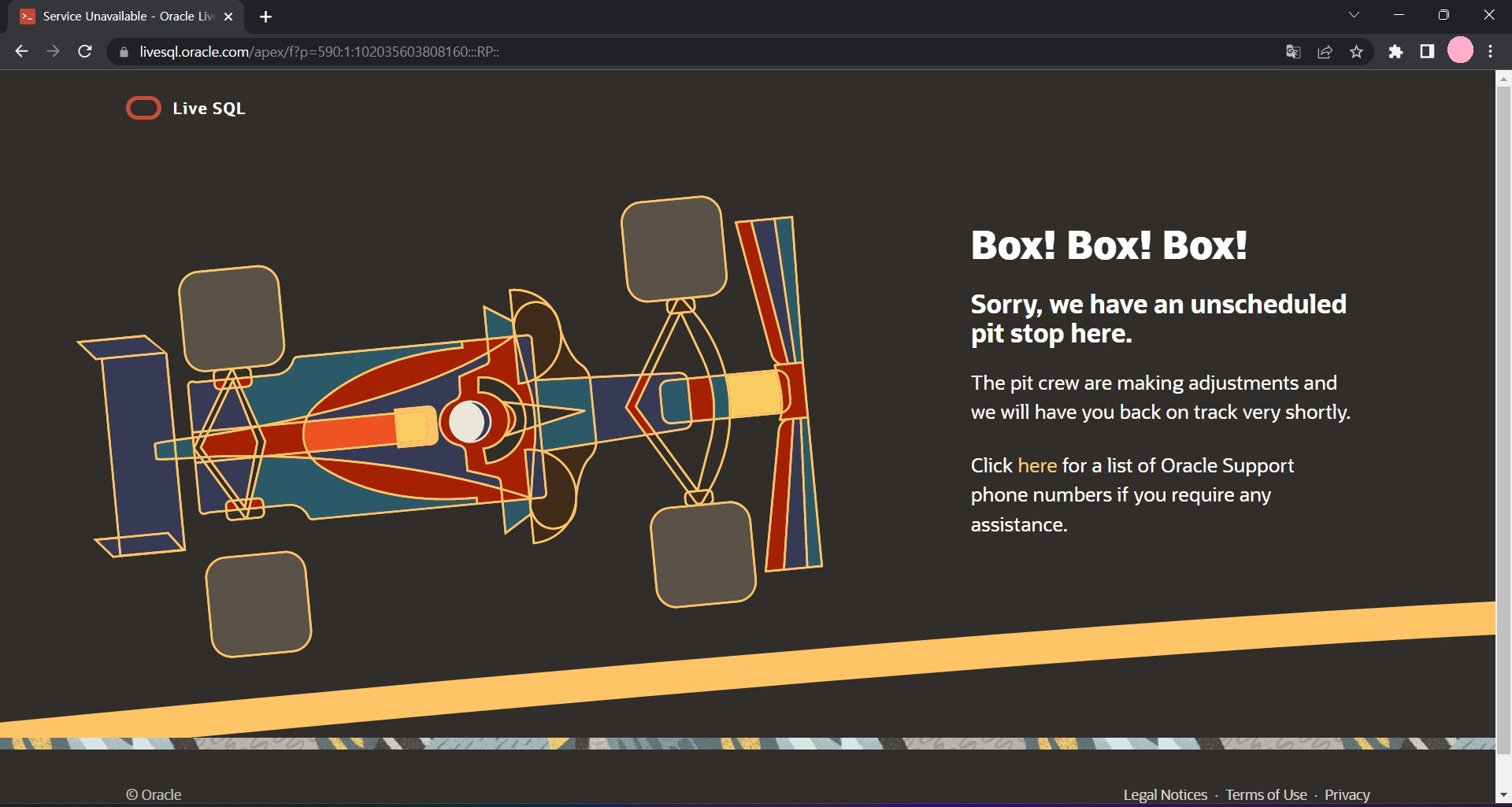Viewport: 1512px width, 807px height.
Task: Click the Live SQL title link
Action: [x=209, y=109]
